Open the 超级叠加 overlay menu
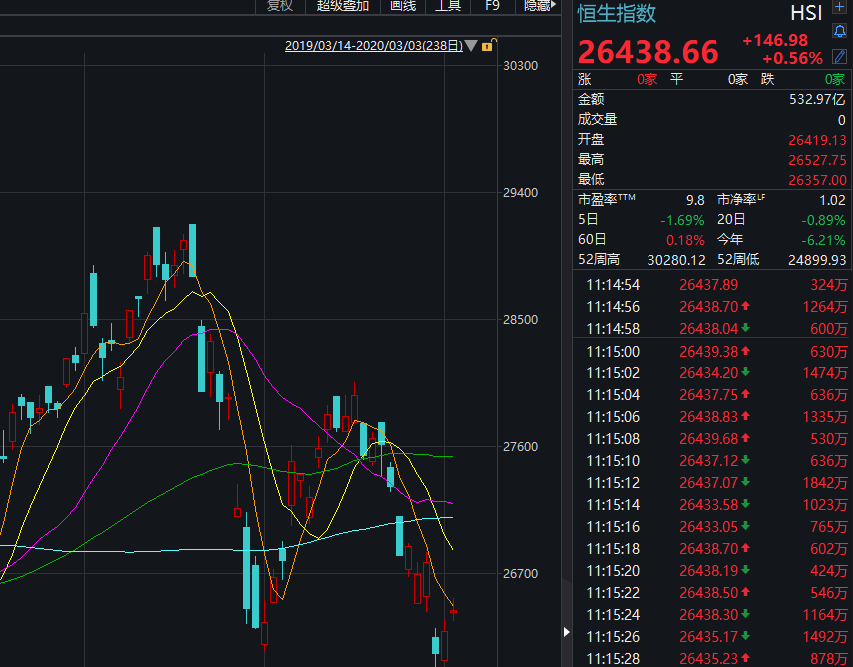This screenshot has height=667, width=853. point(343,5)
